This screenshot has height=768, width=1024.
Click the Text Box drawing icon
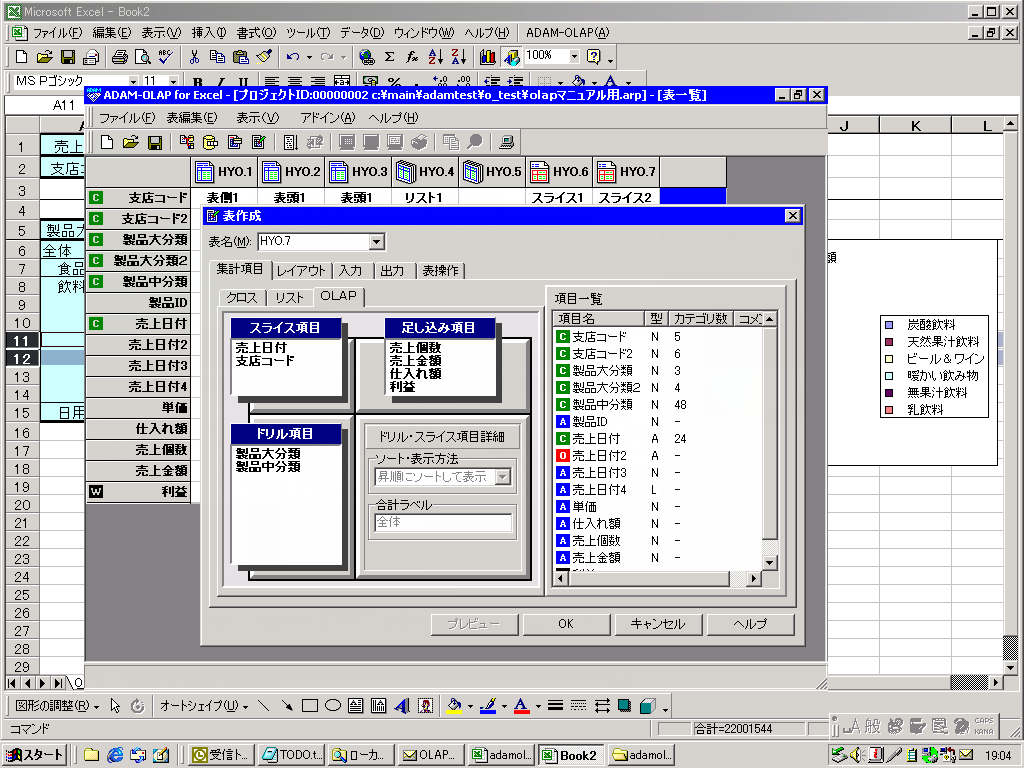[x=356, y=705]
